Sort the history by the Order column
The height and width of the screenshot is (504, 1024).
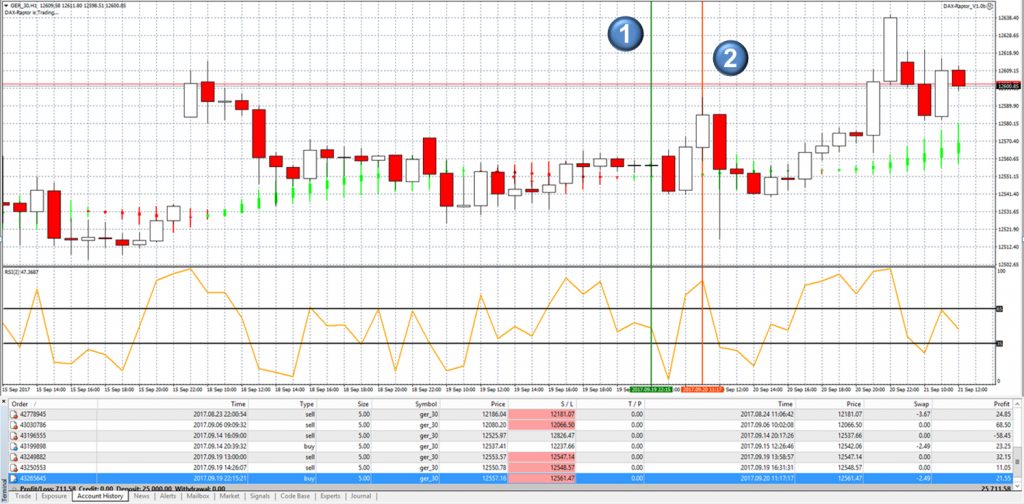coord(54,404)
